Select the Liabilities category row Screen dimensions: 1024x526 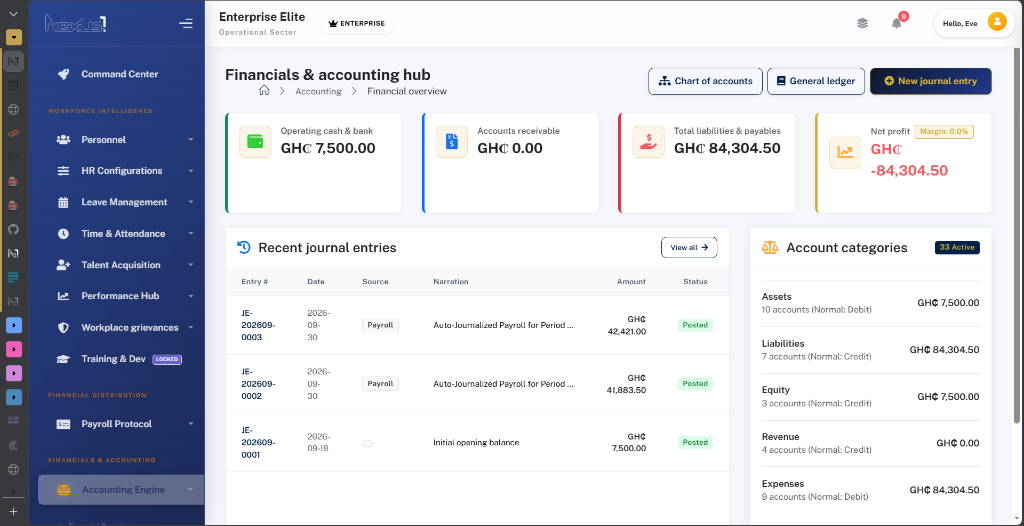(871, 350)
